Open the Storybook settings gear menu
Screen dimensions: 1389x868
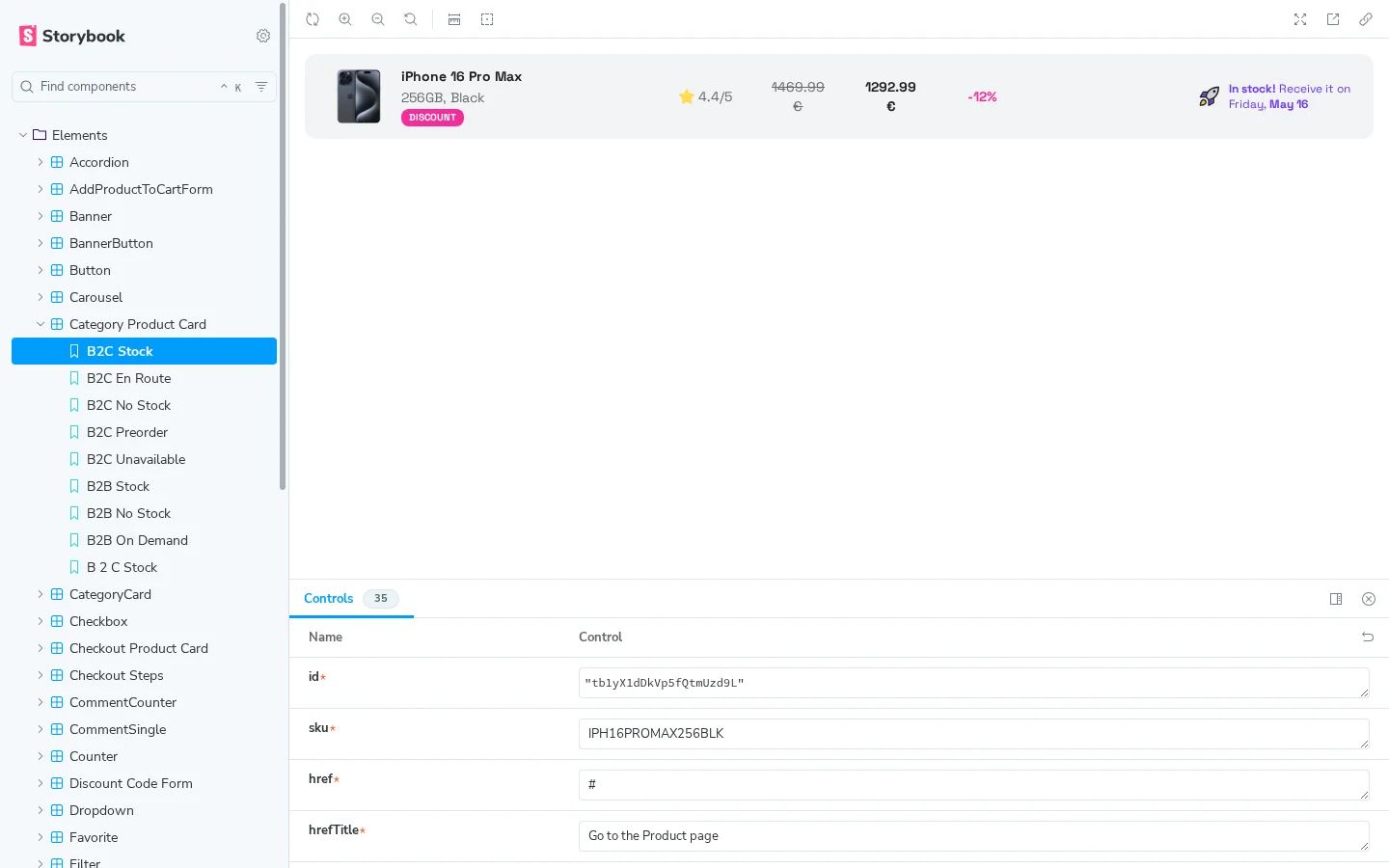(263, 36)
